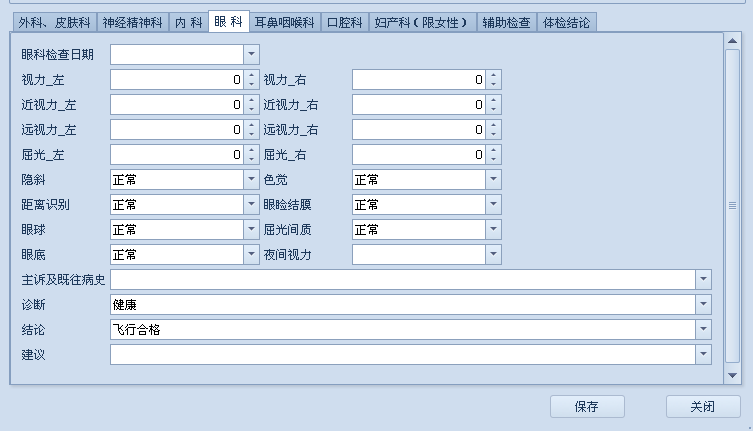Image resolution: width=753 pixels, height=431 pixels.
Task: Click the 主诉及既往病史 text field
Action: click(403, 279)
